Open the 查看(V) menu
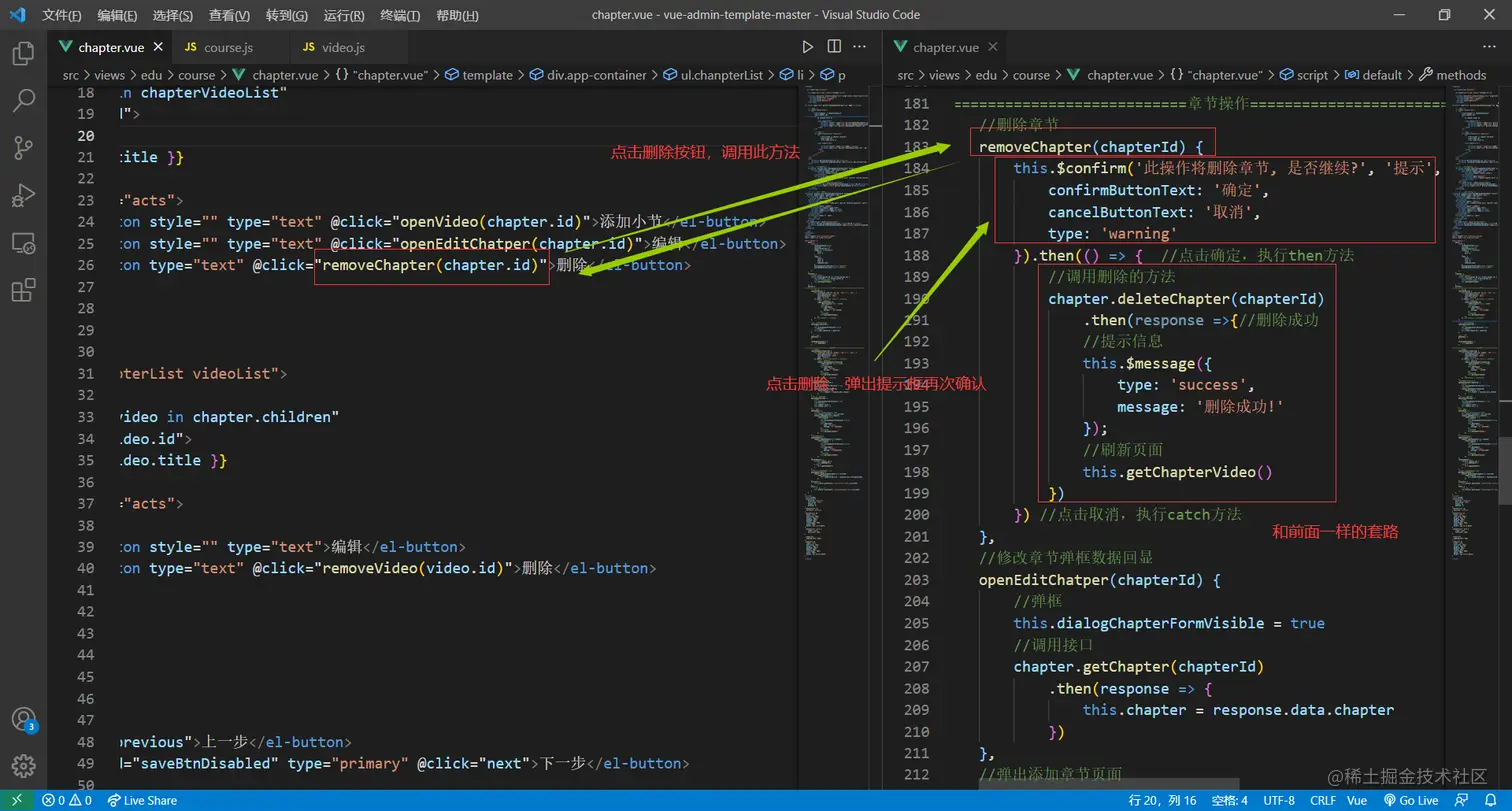Screen dimensions: 1512x811 [x=230, y=15]
